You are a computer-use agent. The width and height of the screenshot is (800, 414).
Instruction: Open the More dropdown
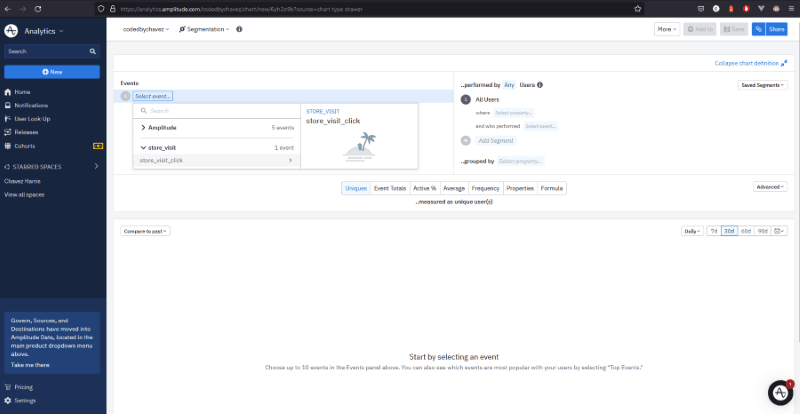667,29
